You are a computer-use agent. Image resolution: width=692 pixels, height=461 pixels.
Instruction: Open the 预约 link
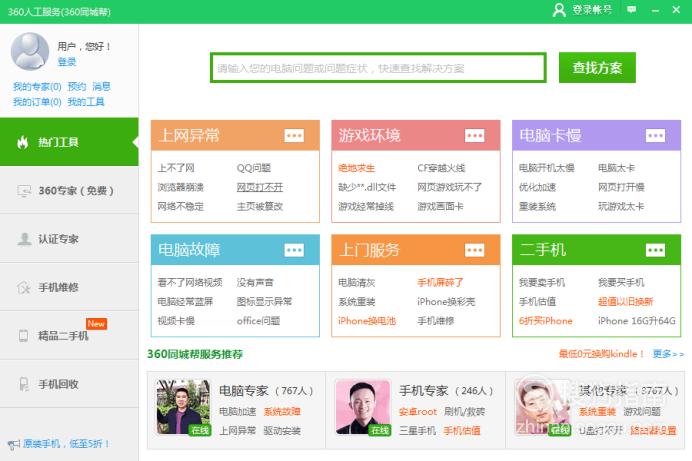pos(77,86)
